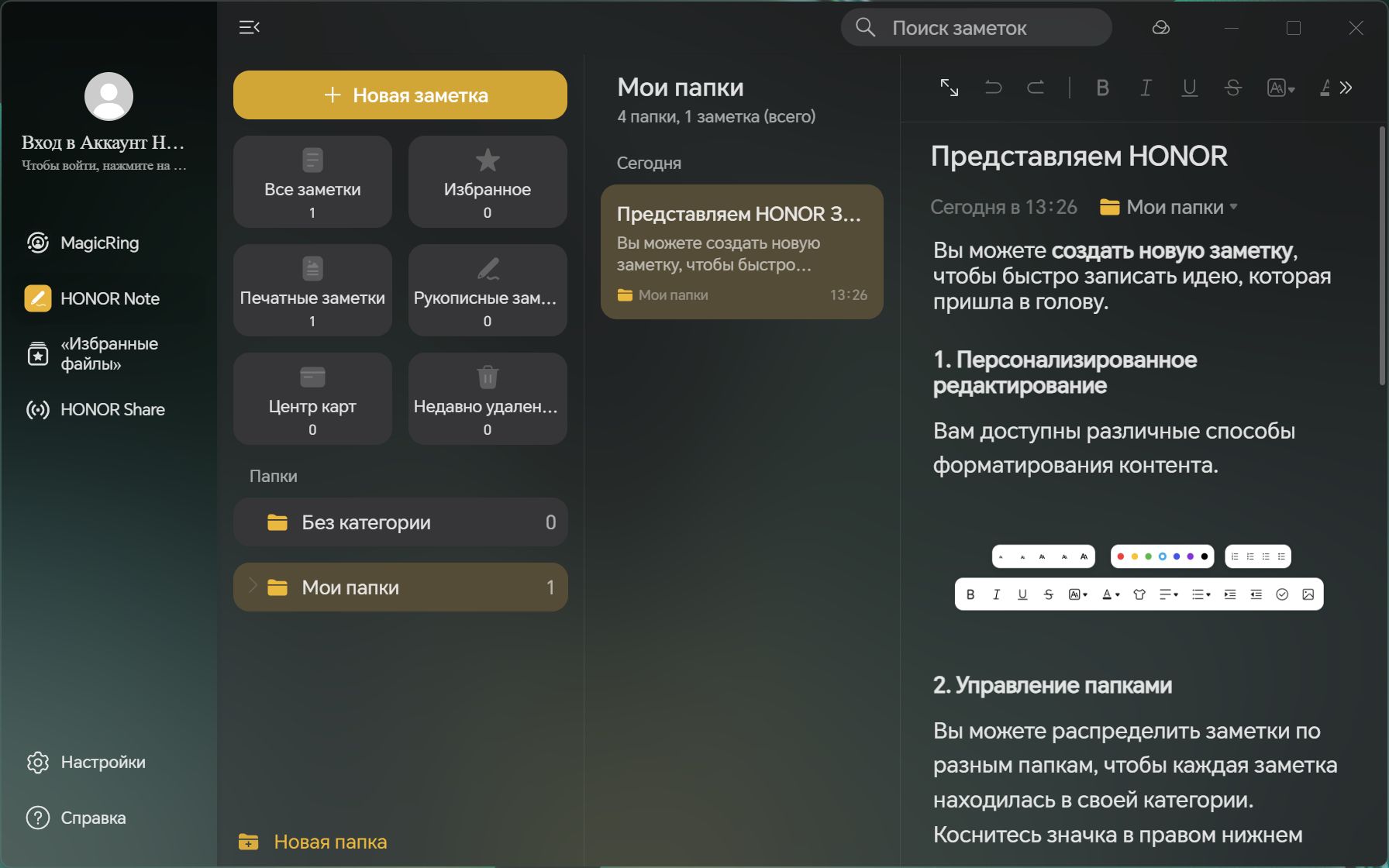This screenshot has height=868, width=1389.
Task: Click the heading Мои папки above note list
Action: [x=681, y=88]
